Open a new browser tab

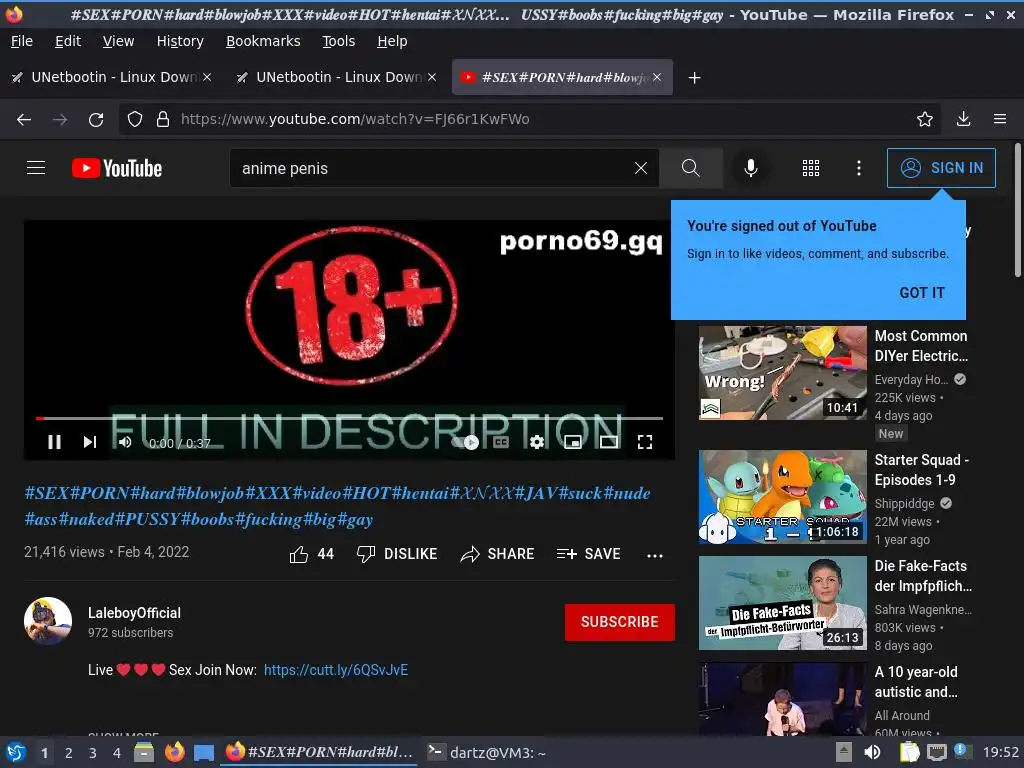pos(694,78)
